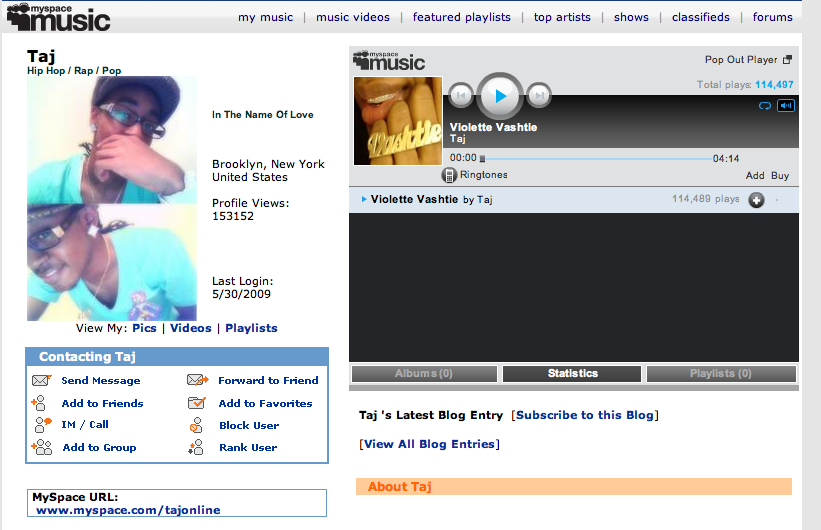This screenshot has height=530, width=821.
Task: Click the Send Message envelope icon
Action: coord(41,381)
